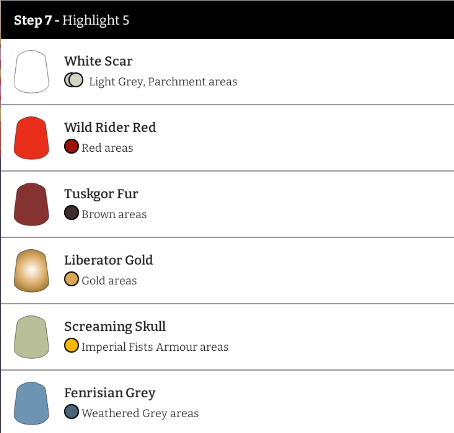The height and width of the screenshot is (433, 454).
Task: Open the Wild Rider Red paint name
Action: point(110,128)
